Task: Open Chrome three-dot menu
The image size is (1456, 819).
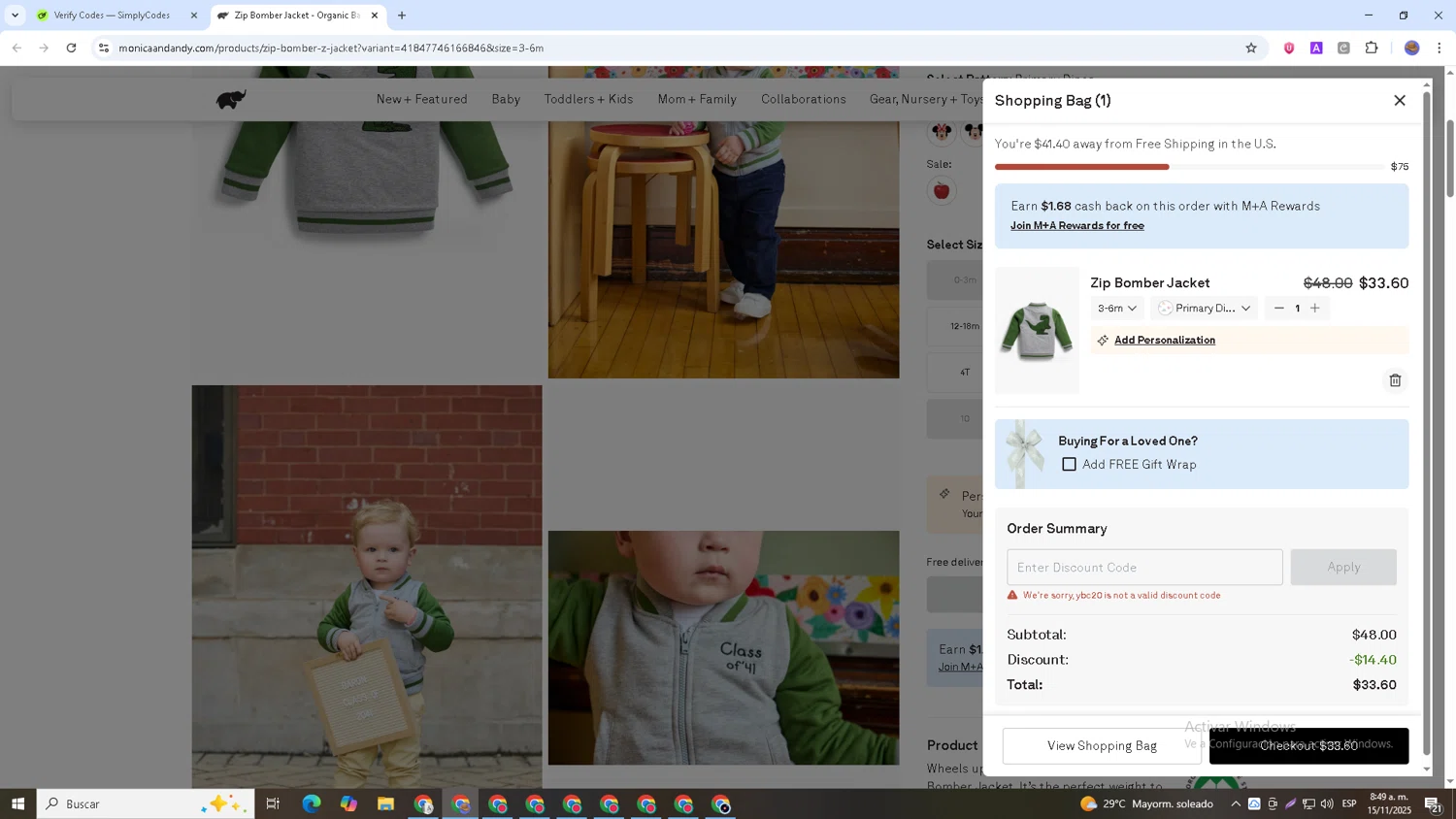Action: click(1439, 48)
